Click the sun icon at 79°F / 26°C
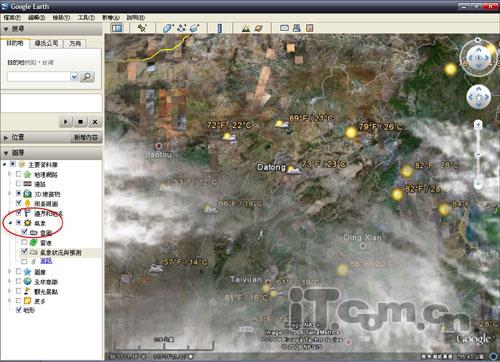Image resolution: width=500 pixels, height=362 pixels. pyautogui.click(x=350, y=132)
